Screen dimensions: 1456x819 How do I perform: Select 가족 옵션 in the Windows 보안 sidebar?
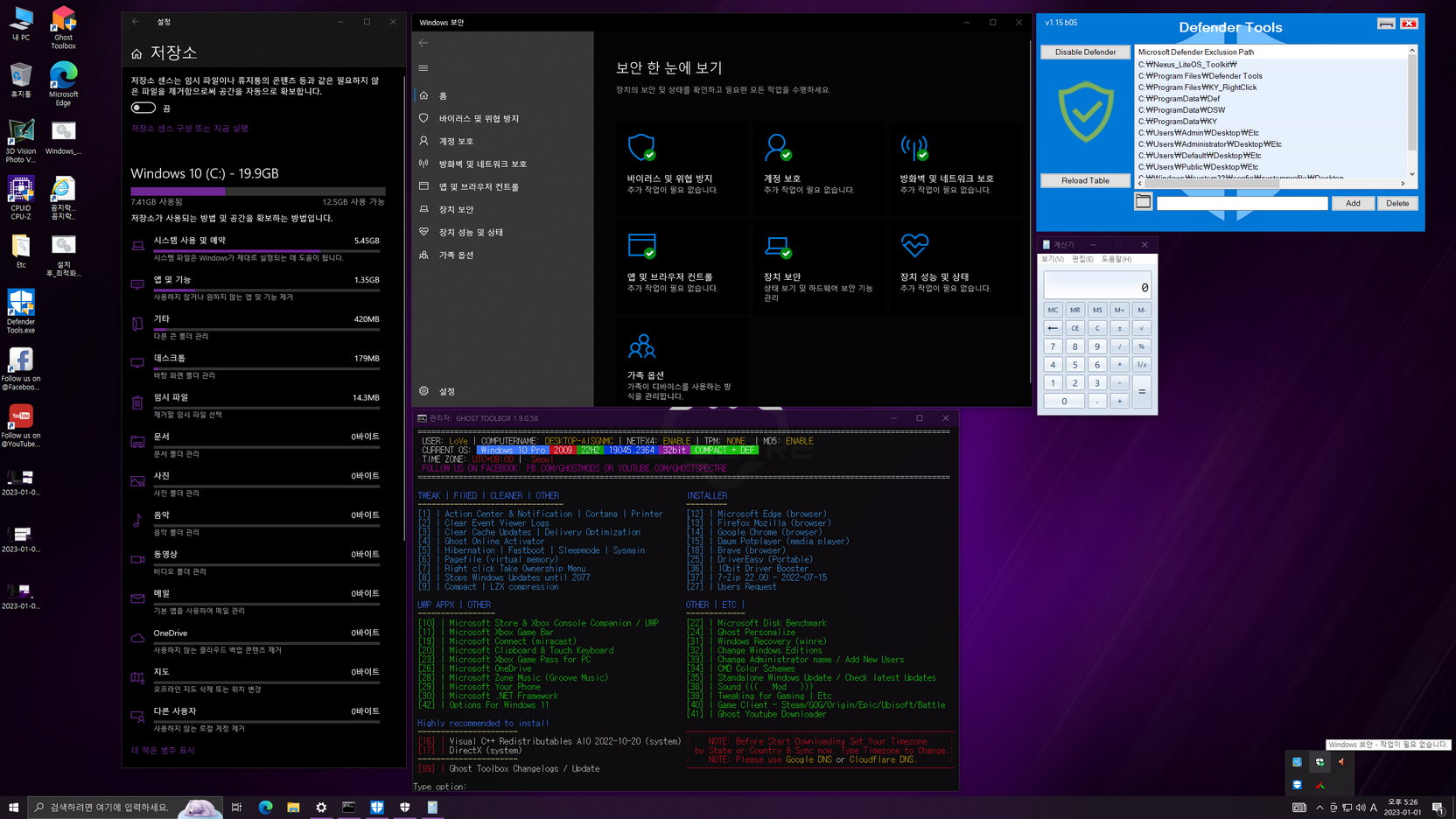point(501,255)
